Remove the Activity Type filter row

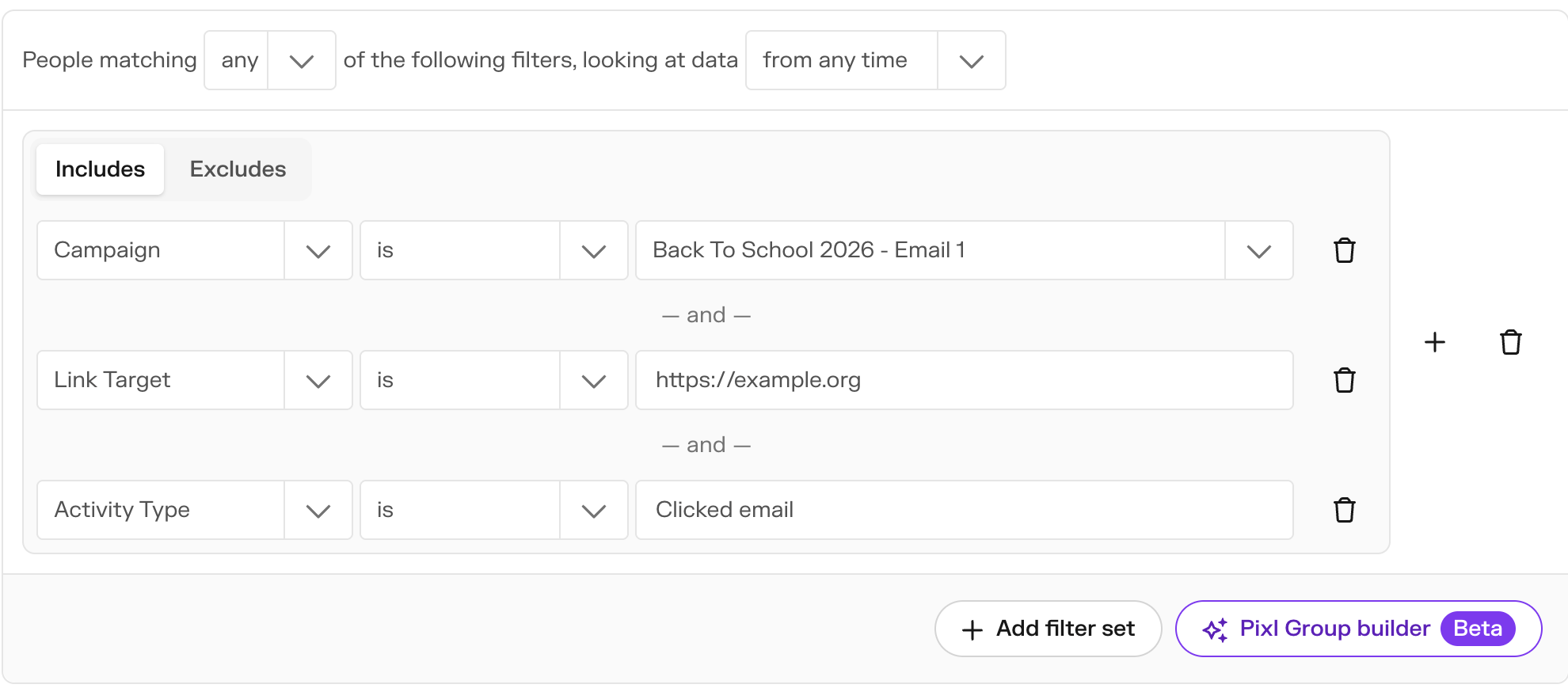1344,510
